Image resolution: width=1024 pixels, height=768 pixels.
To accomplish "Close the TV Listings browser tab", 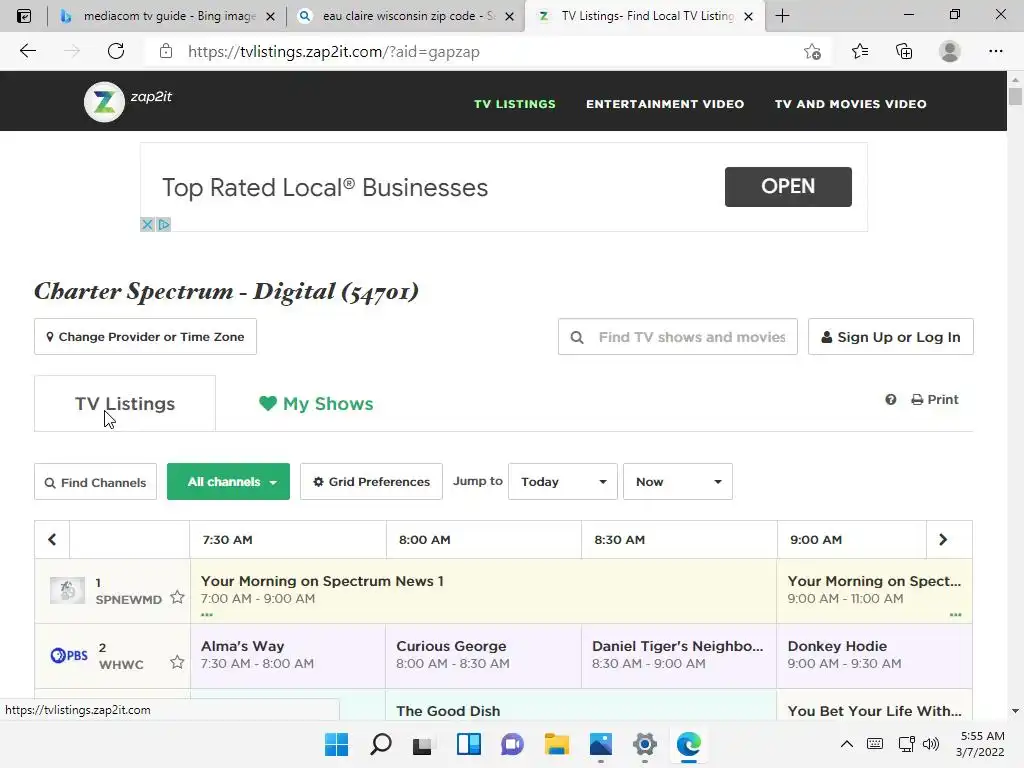I will tap(748, 16).
